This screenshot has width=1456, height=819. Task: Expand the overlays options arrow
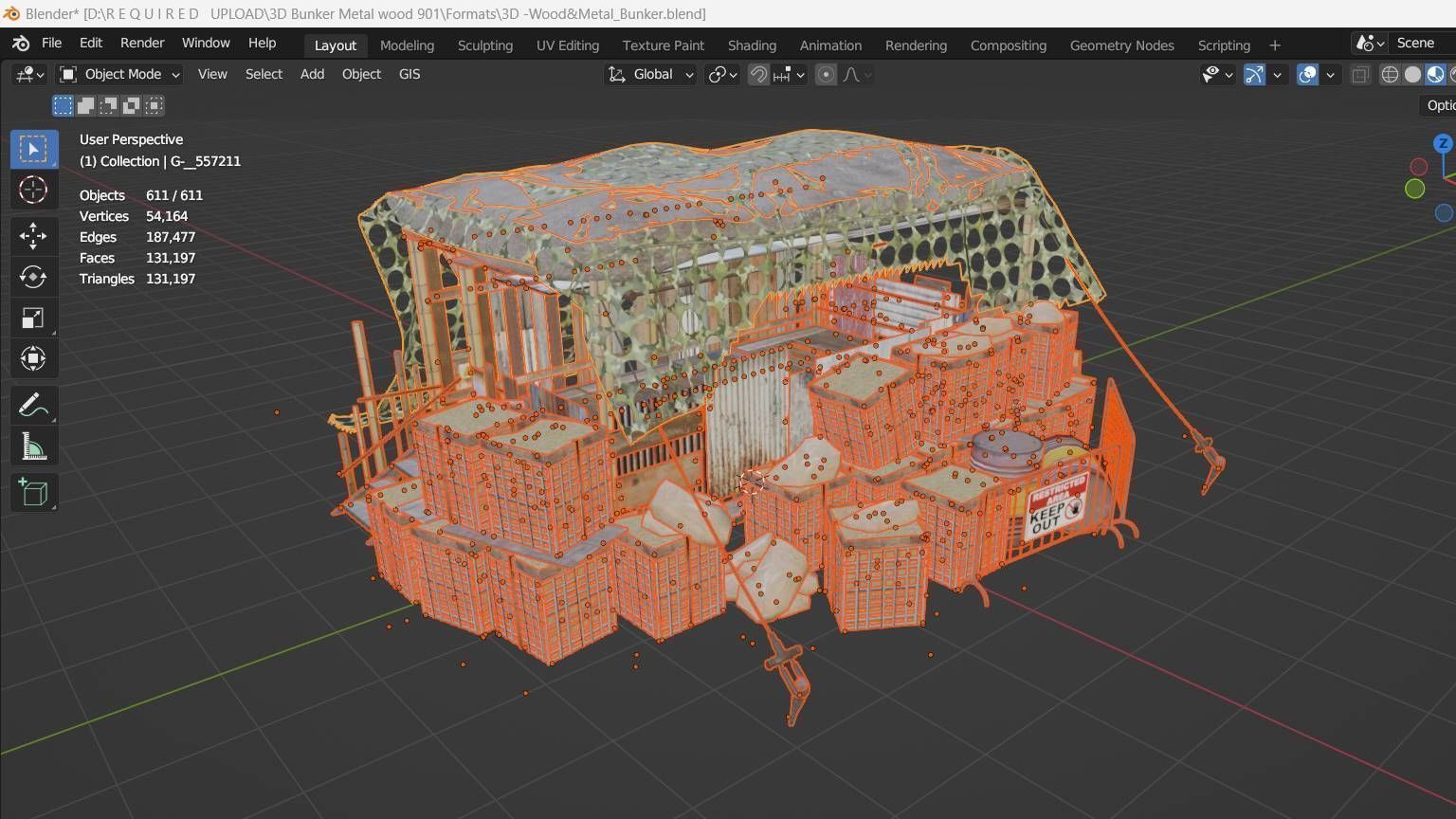[x=1330, y=74]
